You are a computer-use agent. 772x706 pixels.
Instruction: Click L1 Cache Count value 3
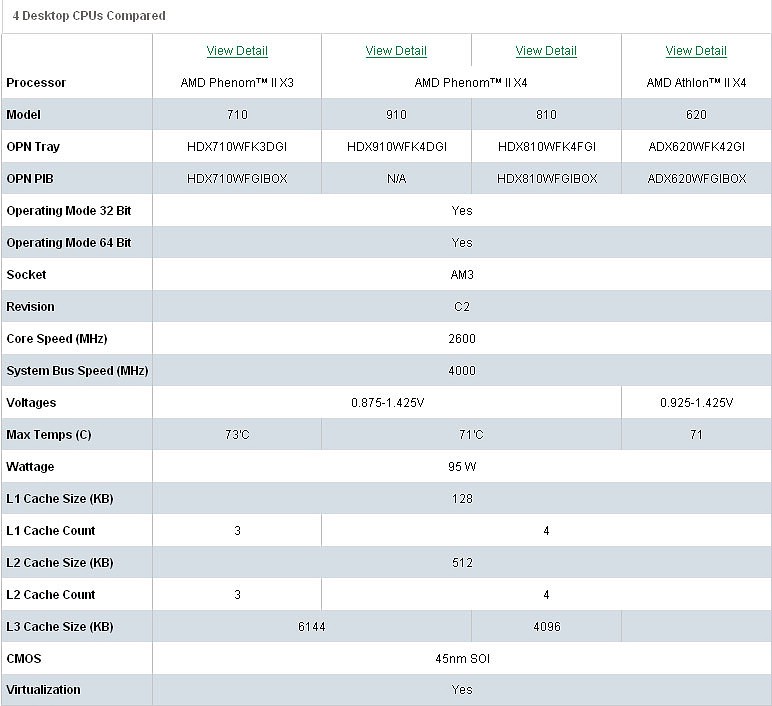[x=237, y=531]
